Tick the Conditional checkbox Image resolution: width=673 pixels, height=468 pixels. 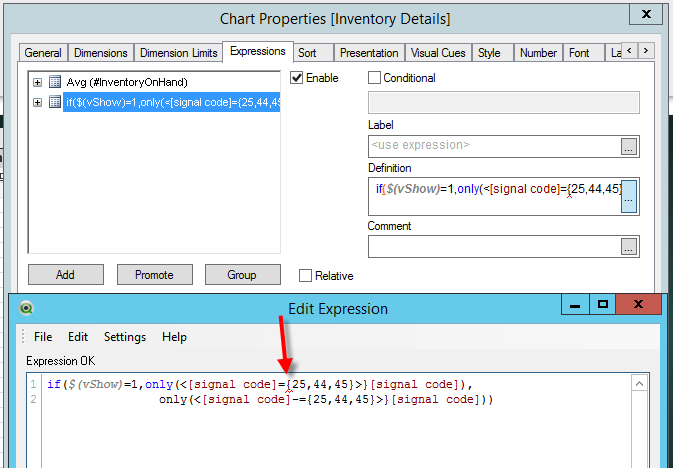tap(375, 78)
